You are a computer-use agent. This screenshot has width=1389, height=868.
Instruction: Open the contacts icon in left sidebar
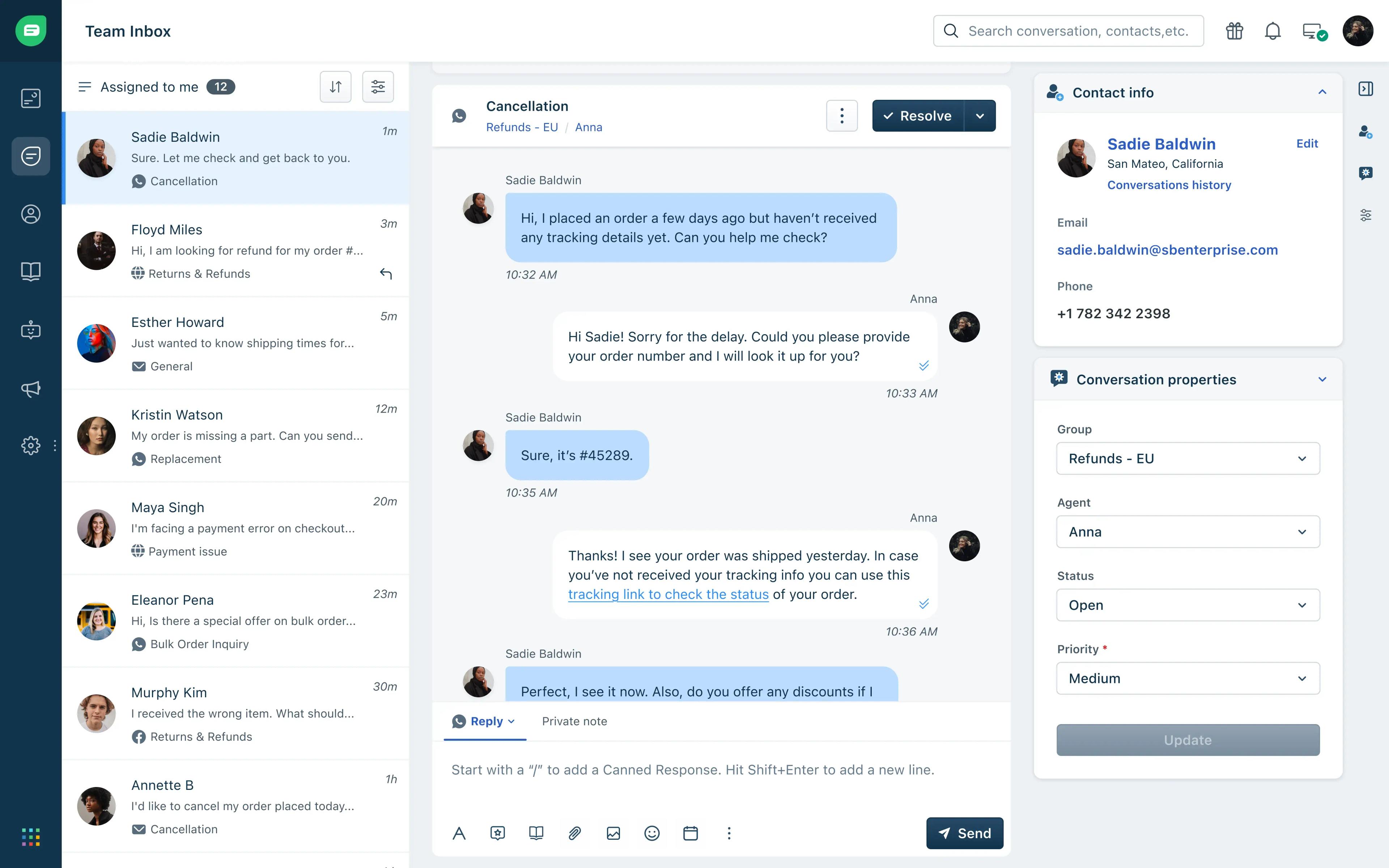tap(31, 214)
